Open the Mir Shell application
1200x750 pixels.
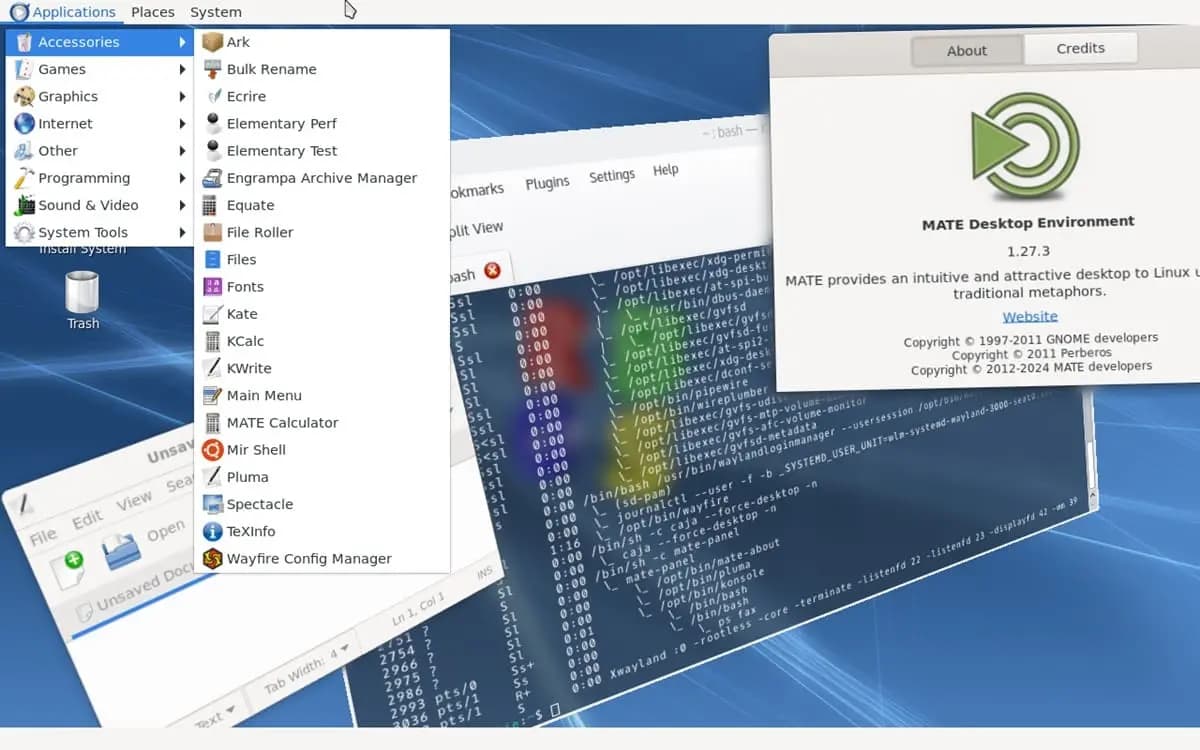pyautogui.click(x=256, y=450)
